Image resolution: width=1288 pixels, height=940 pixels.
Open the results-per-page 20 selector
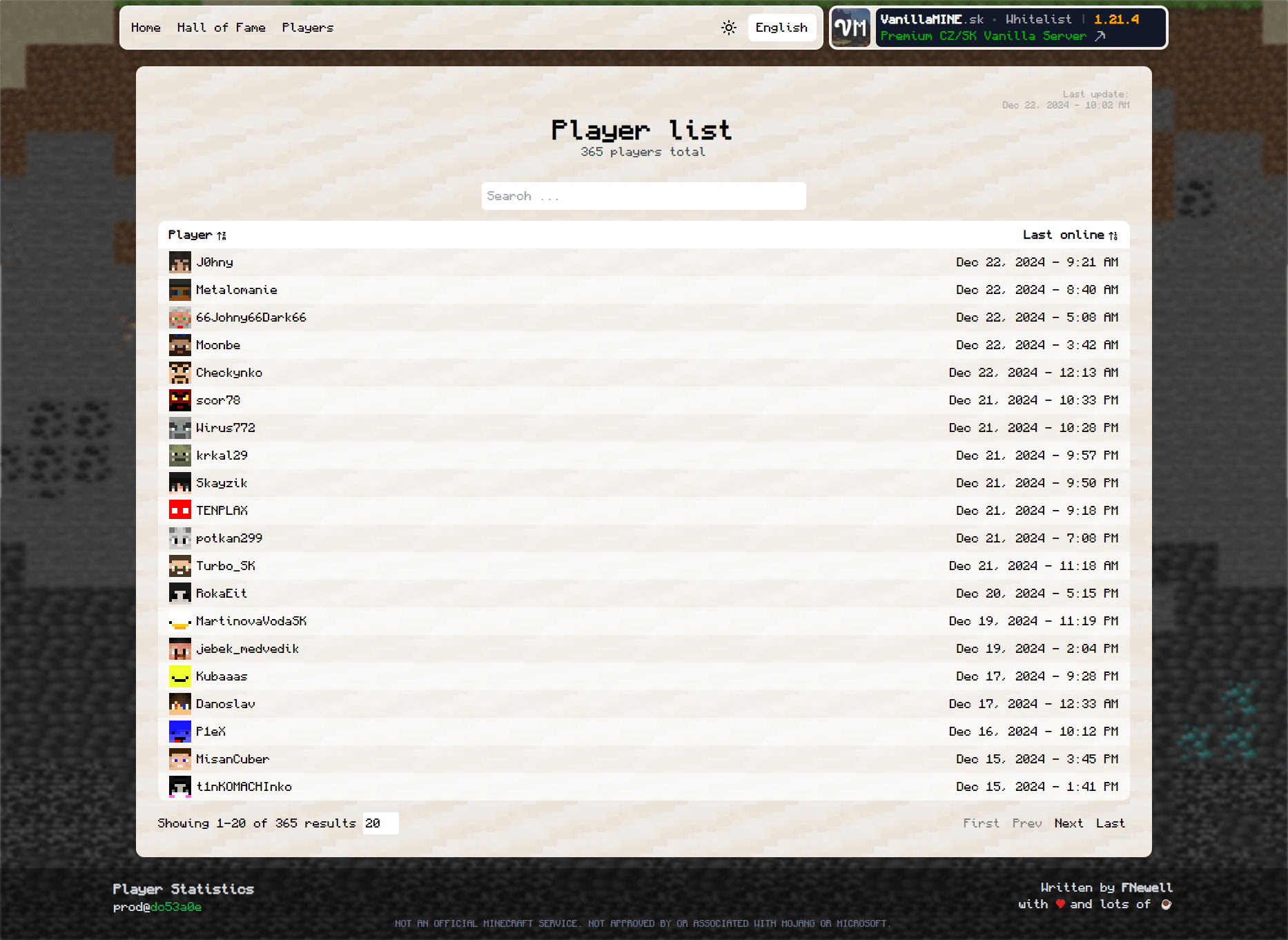(380, 823)
